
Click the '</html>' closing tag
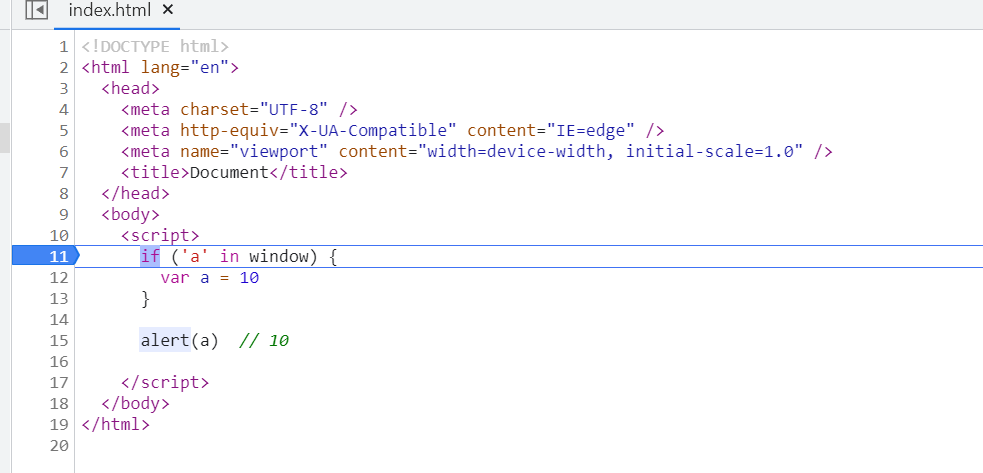click(x=115, y=425)
